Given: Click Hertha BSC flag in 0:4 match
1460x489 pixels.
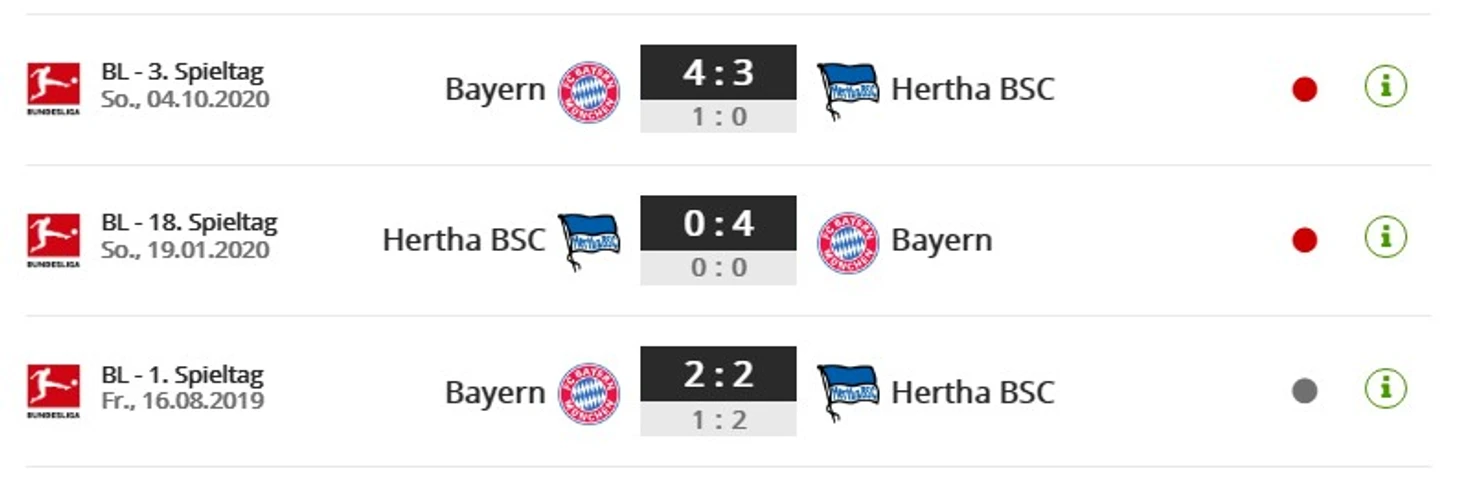Looking at the screenshot, I should [589, 242].
